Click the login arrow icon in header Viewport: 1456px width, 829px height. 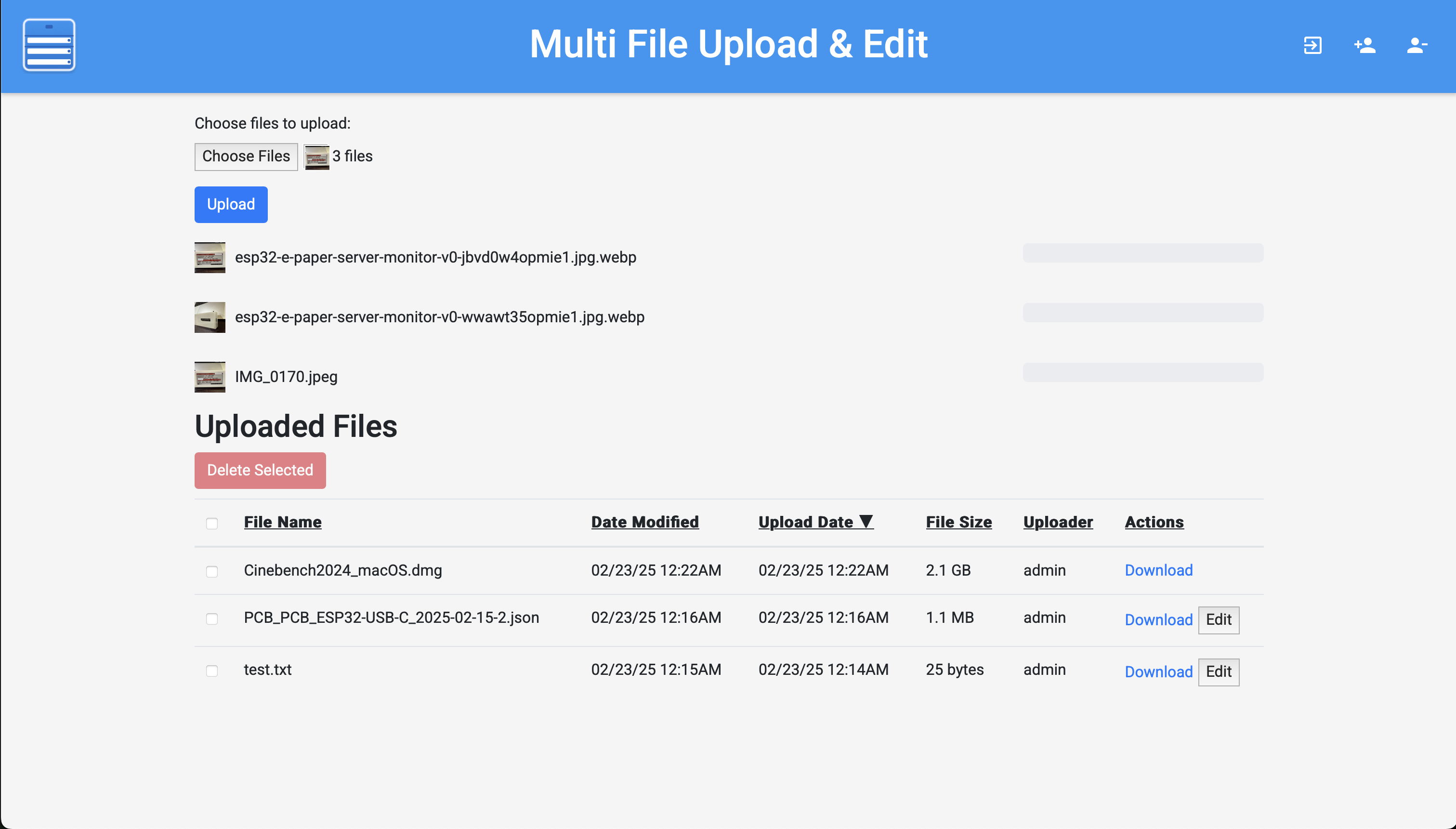(1312, 45)
